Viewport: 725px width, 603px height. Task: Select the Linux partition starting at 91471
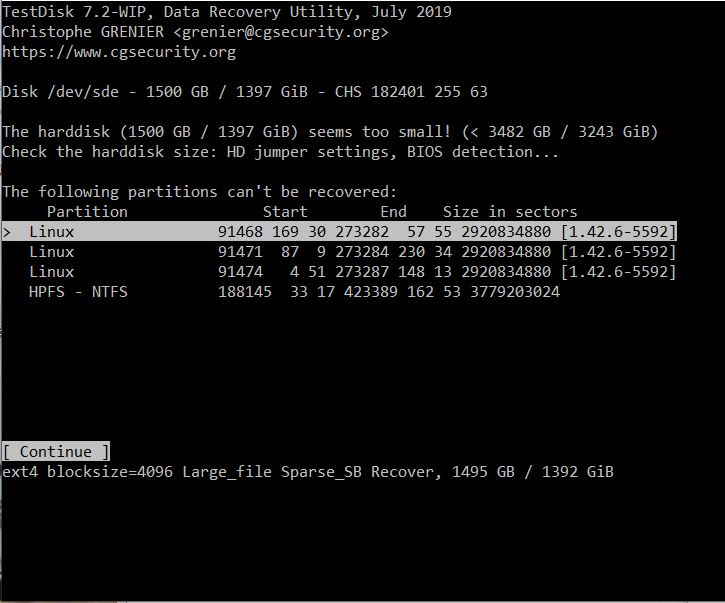tap(340, 252)
